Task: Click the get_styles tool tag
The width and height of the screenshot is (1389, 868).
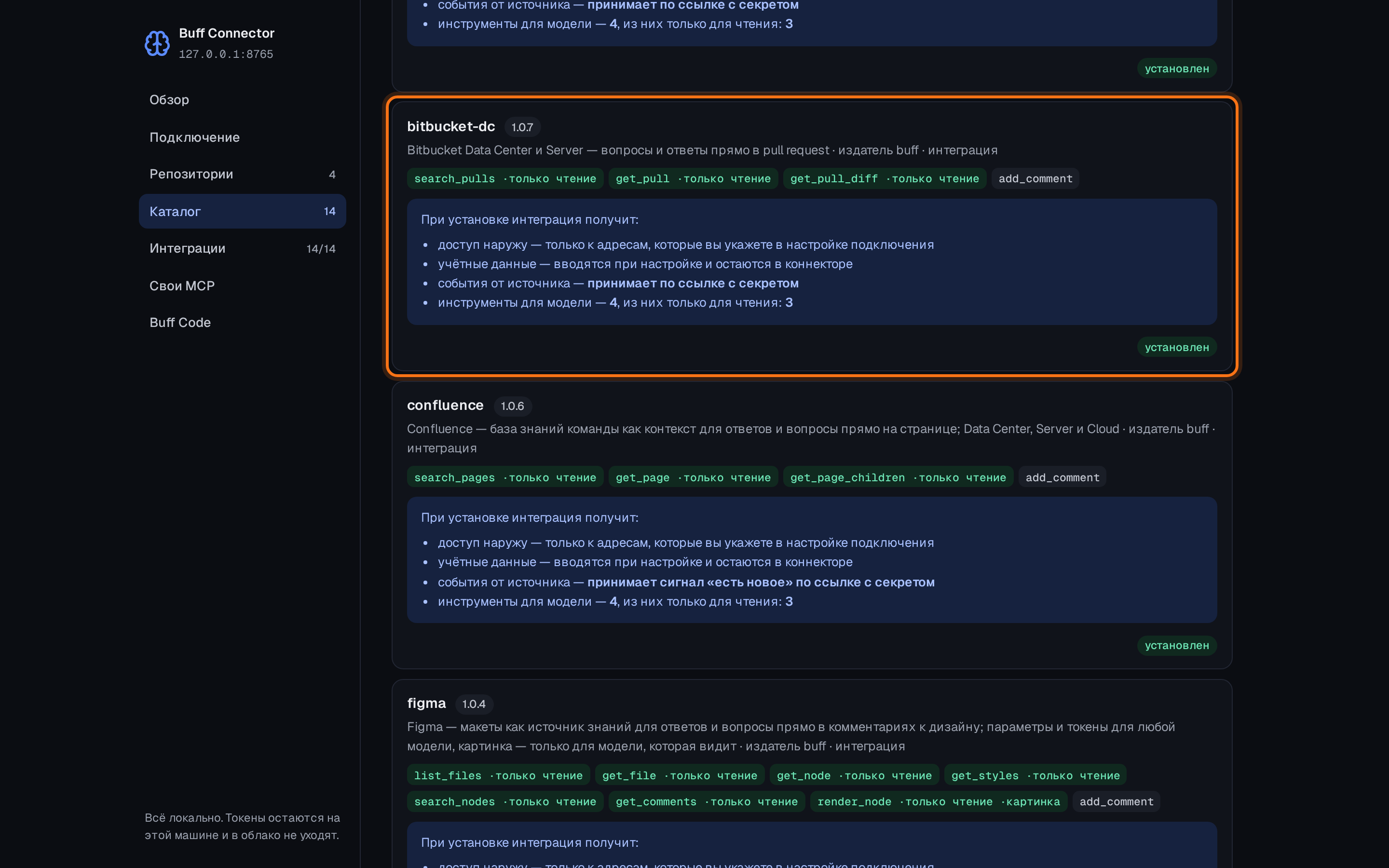Action: 1035,775
